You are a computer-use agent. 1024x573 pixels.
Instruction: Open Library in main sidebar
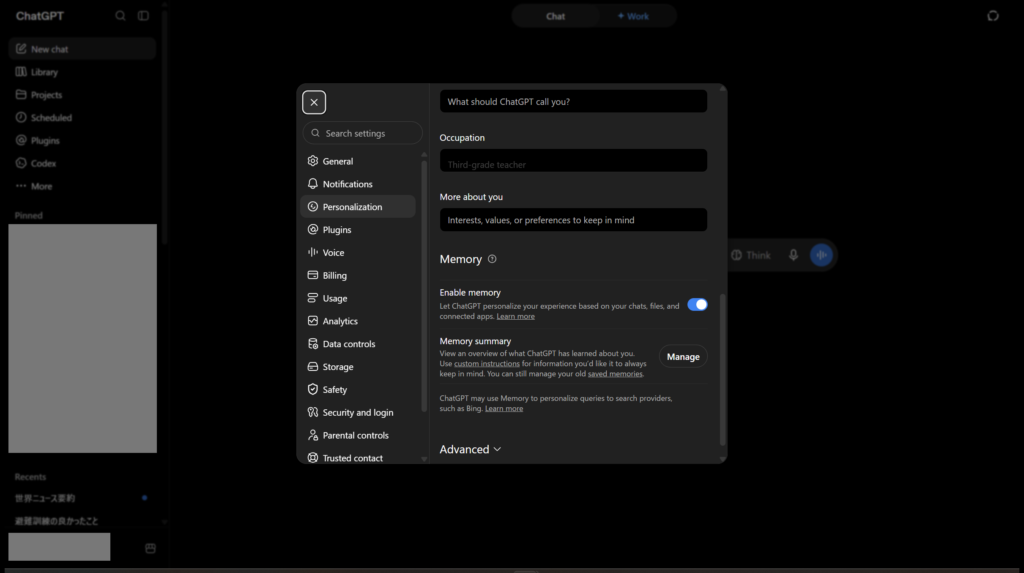tap(82, 72)
